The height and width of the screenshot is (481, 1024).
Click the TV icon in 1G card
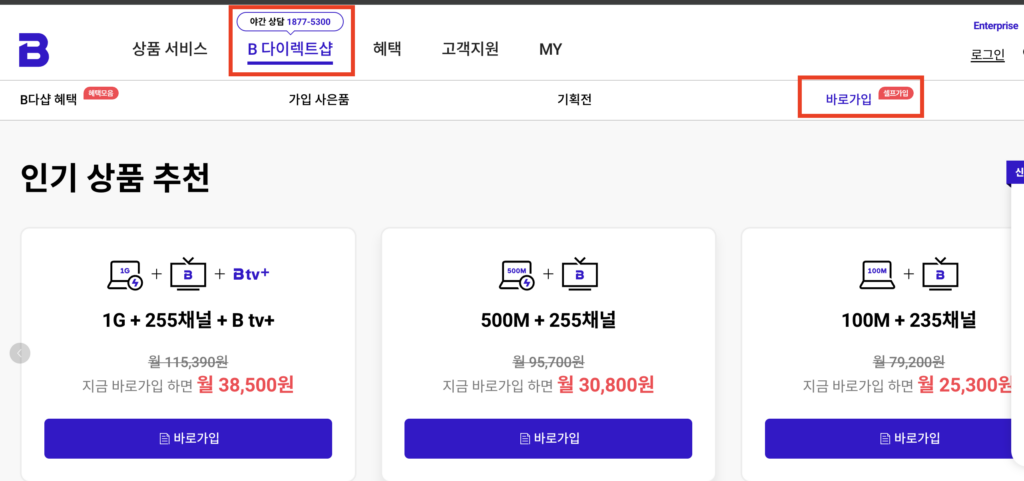point(188,274)
